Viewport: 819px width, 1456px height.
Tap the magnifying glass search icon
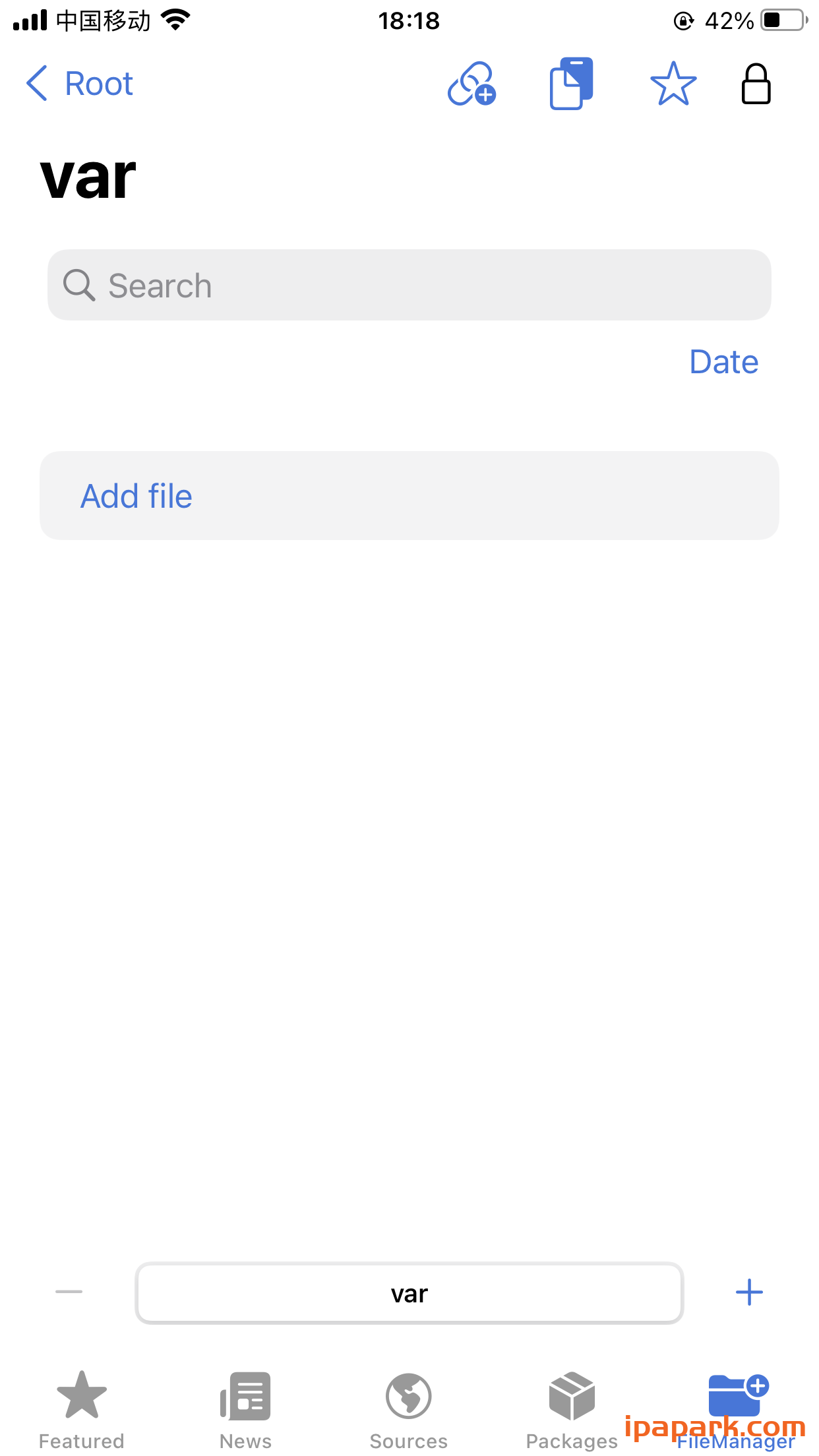[79, 286]
